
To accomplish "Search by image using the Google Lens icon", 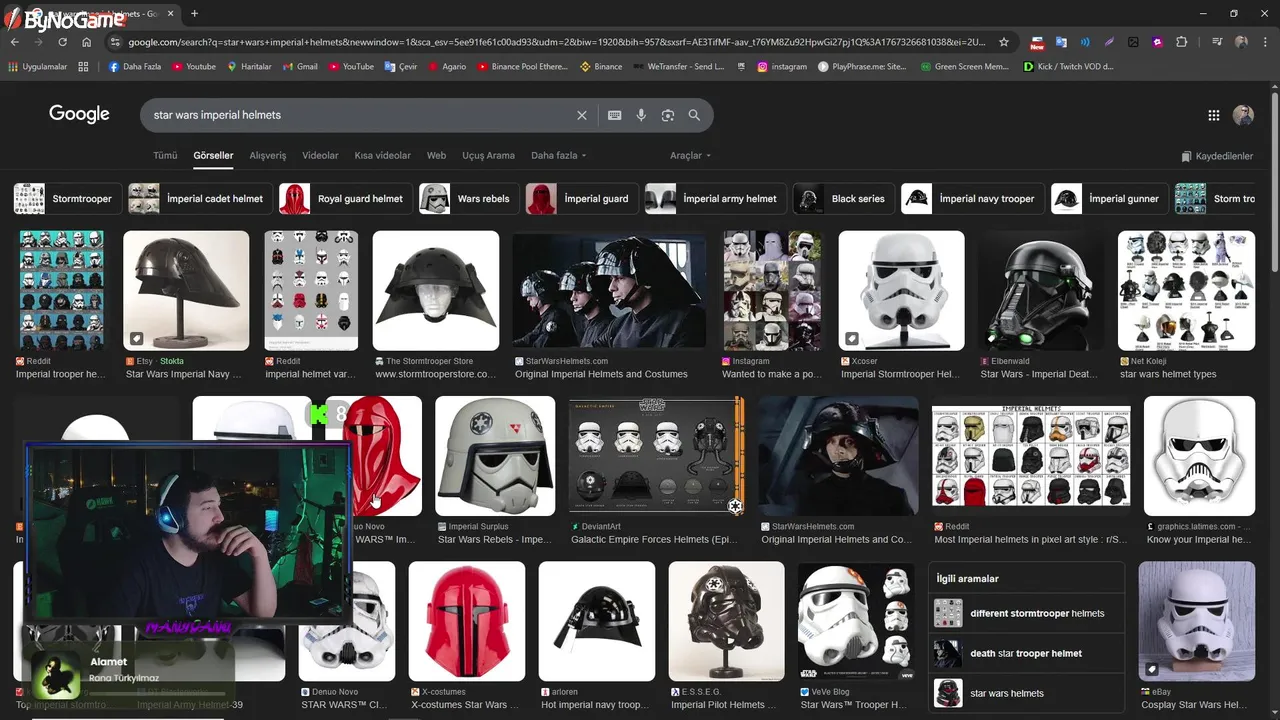I will [x=668, y=115].
